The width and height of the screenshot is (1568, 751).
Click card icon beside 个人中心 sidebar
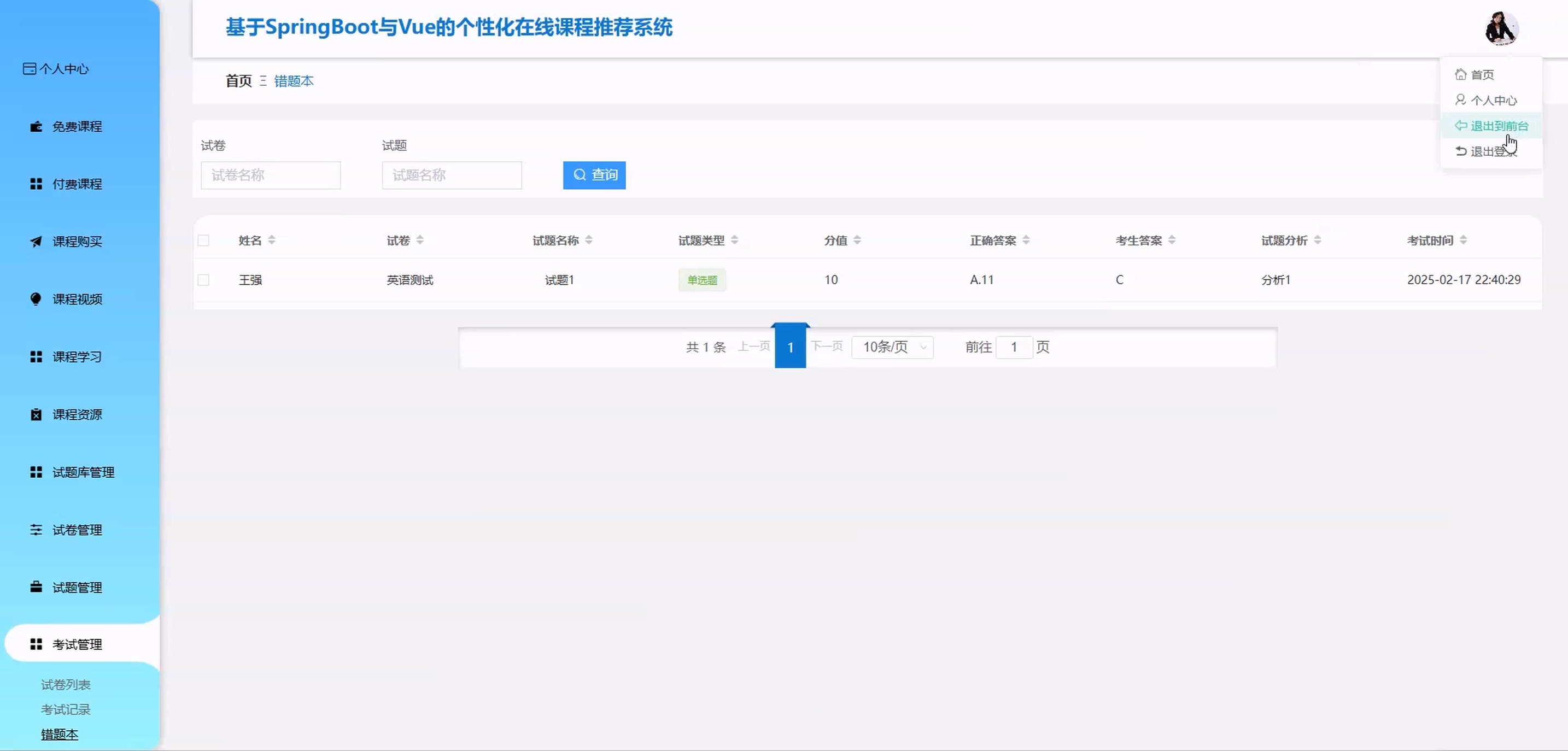tap(28, 69)
